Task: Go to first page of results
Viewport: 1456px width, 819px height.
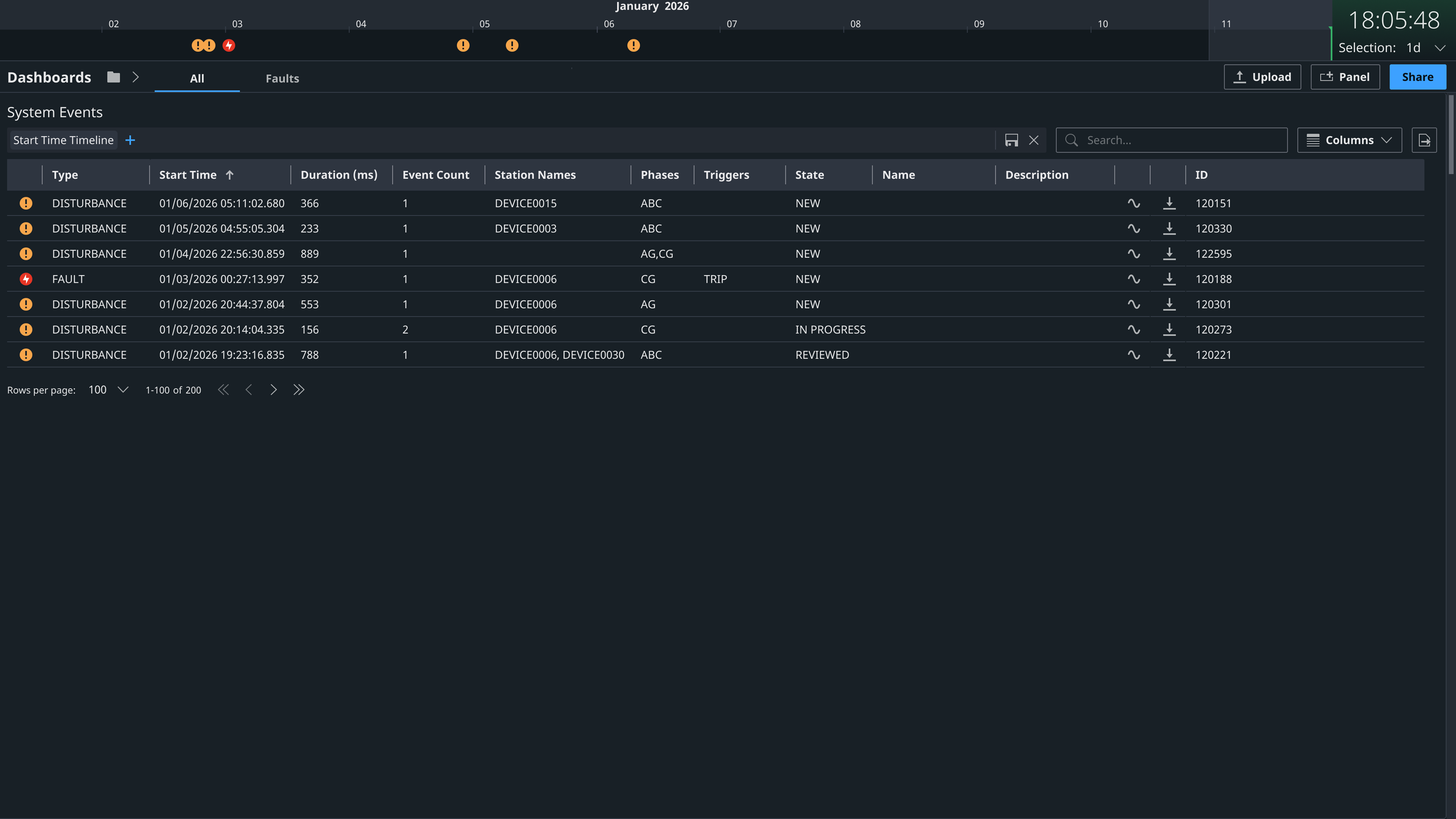Action: click(x=224, y=389)
